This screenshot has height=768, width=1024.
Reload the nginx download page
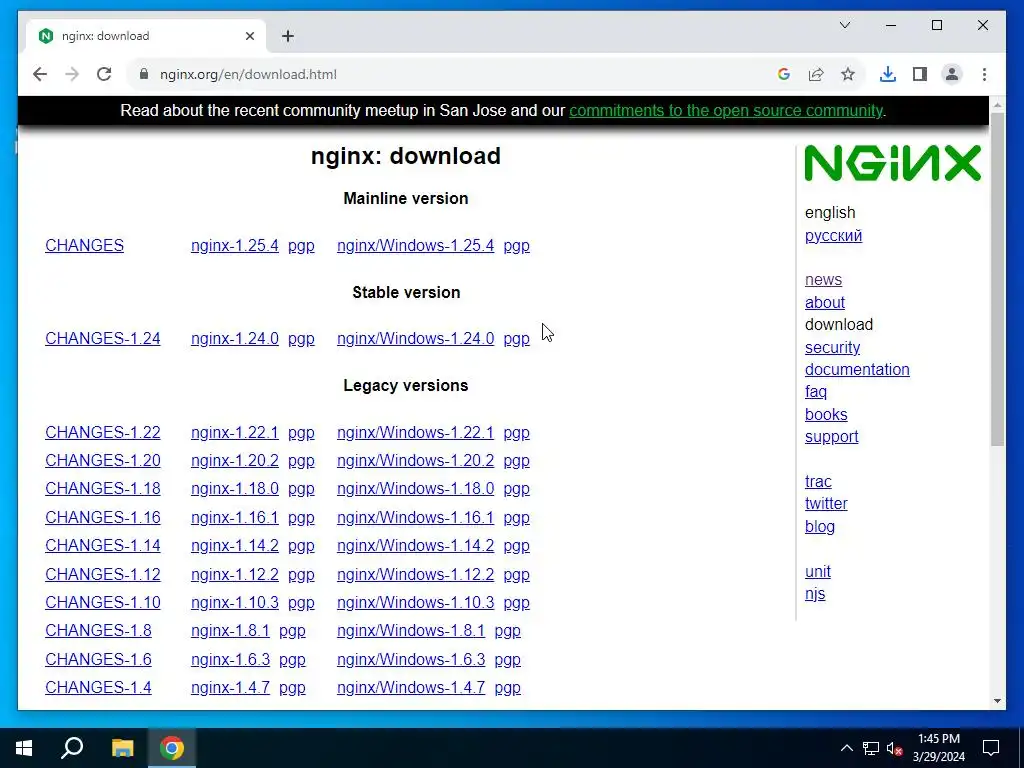pyautogui.click(x=104, y=74)
